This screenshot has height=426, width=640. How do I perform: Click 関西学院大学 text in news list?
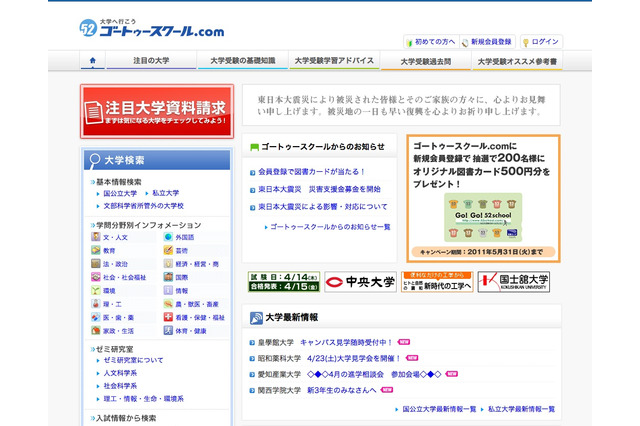click(x=279, y=390)
